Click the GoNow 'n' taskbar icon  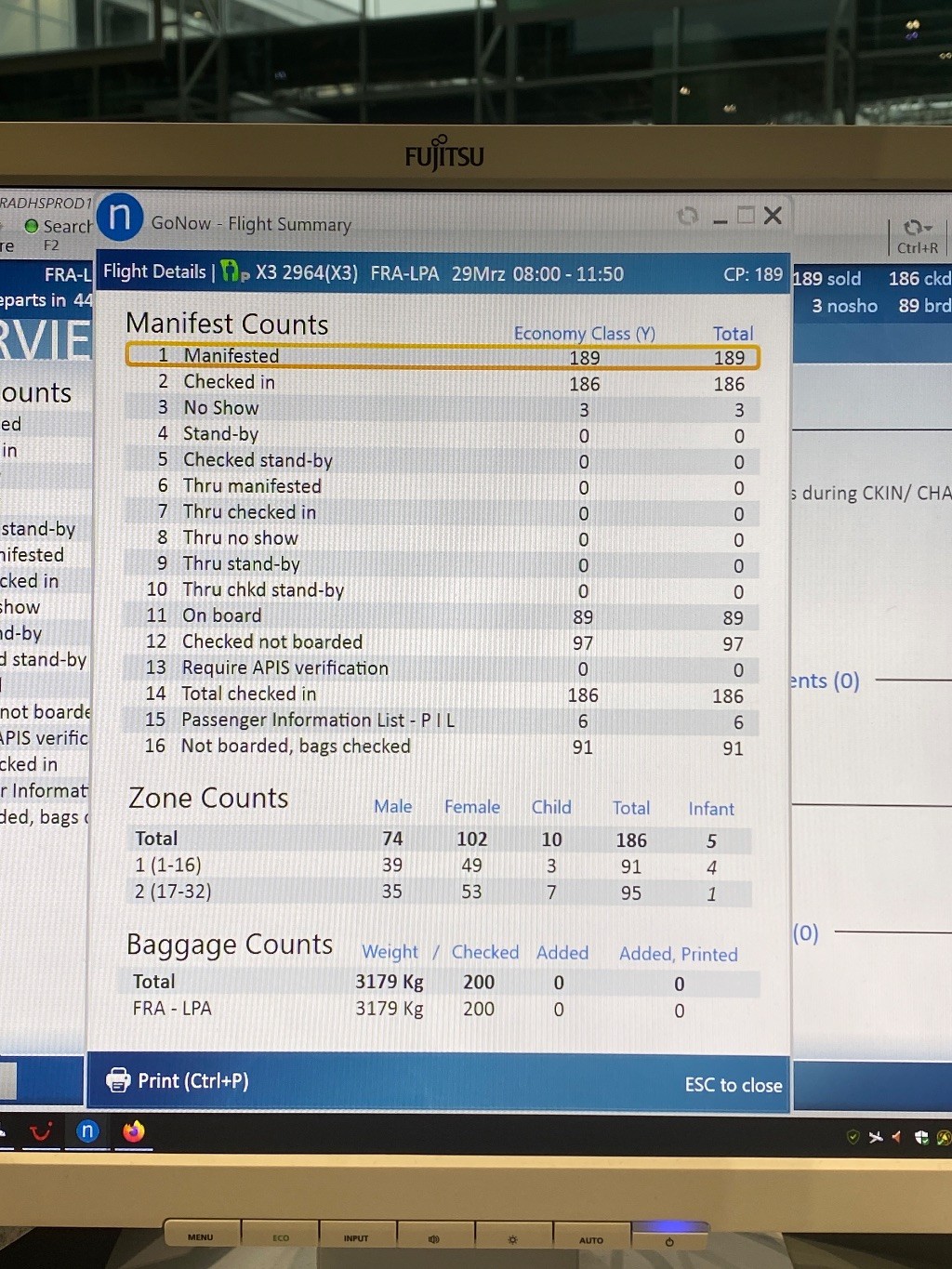87,1130
